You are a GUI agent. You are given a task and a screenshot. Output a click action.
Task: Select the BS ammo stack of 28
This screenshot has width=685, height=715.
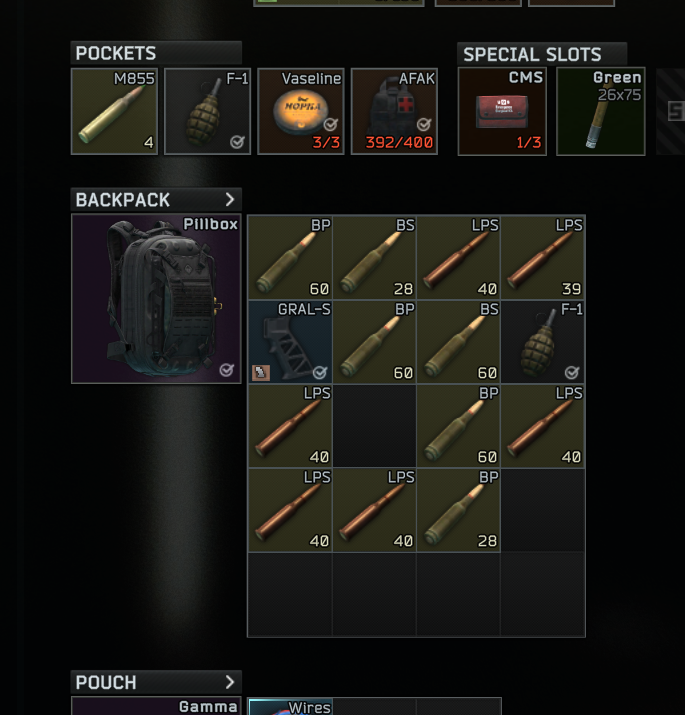(374, 258)
